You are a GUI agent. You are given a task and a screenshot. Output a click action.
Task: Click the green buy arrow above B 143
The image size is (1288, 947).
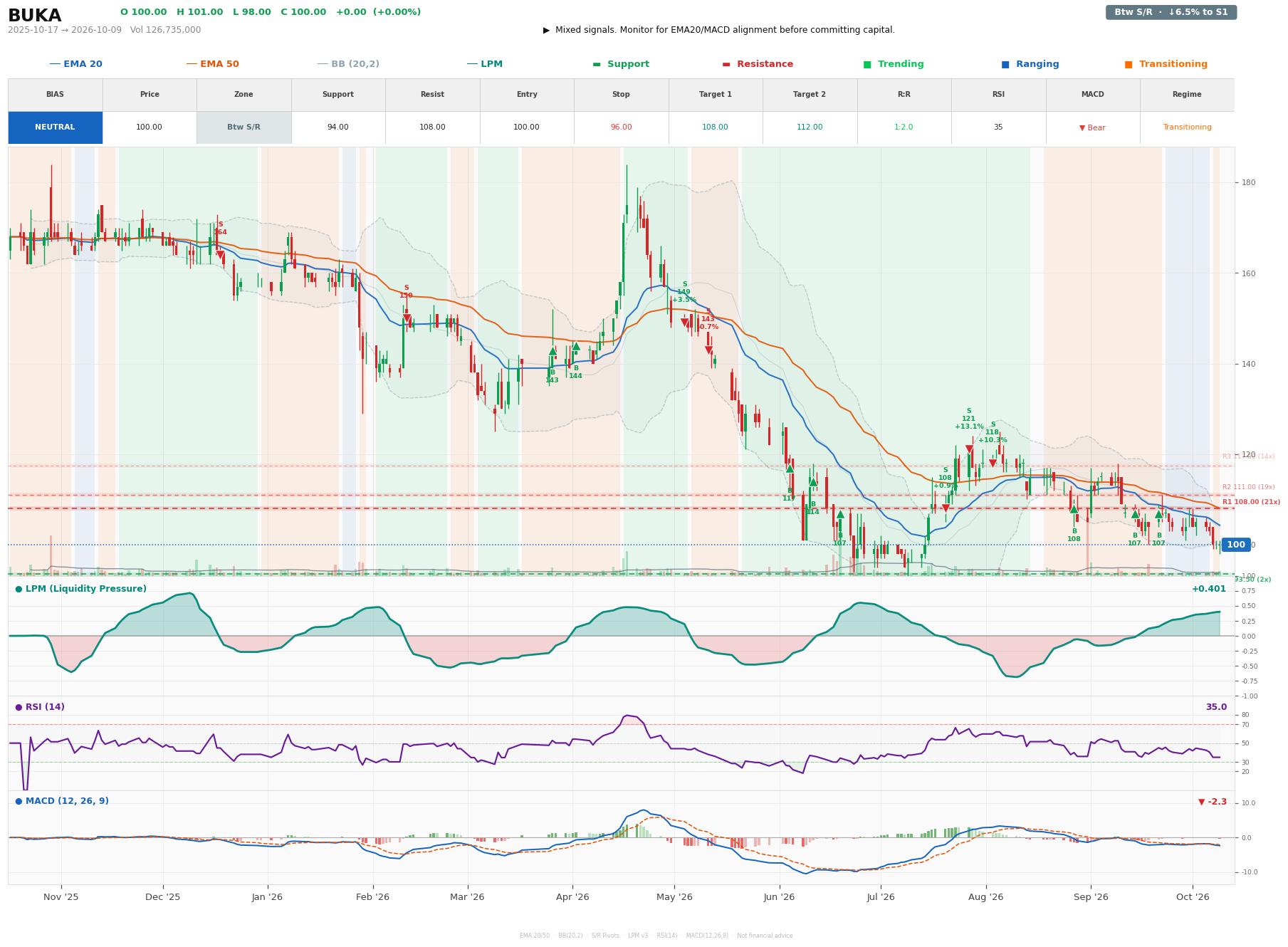pos(553,351)
